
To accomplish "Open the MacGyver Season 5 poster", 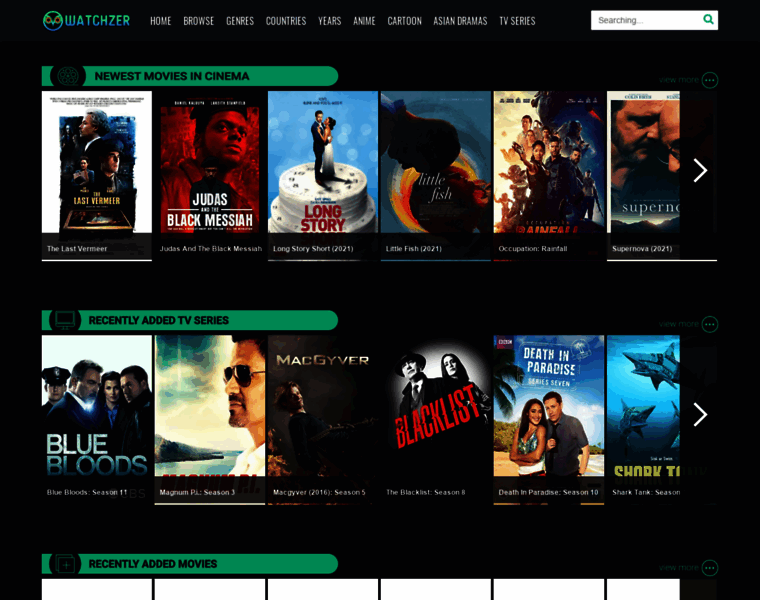I will tap(323, 420).
